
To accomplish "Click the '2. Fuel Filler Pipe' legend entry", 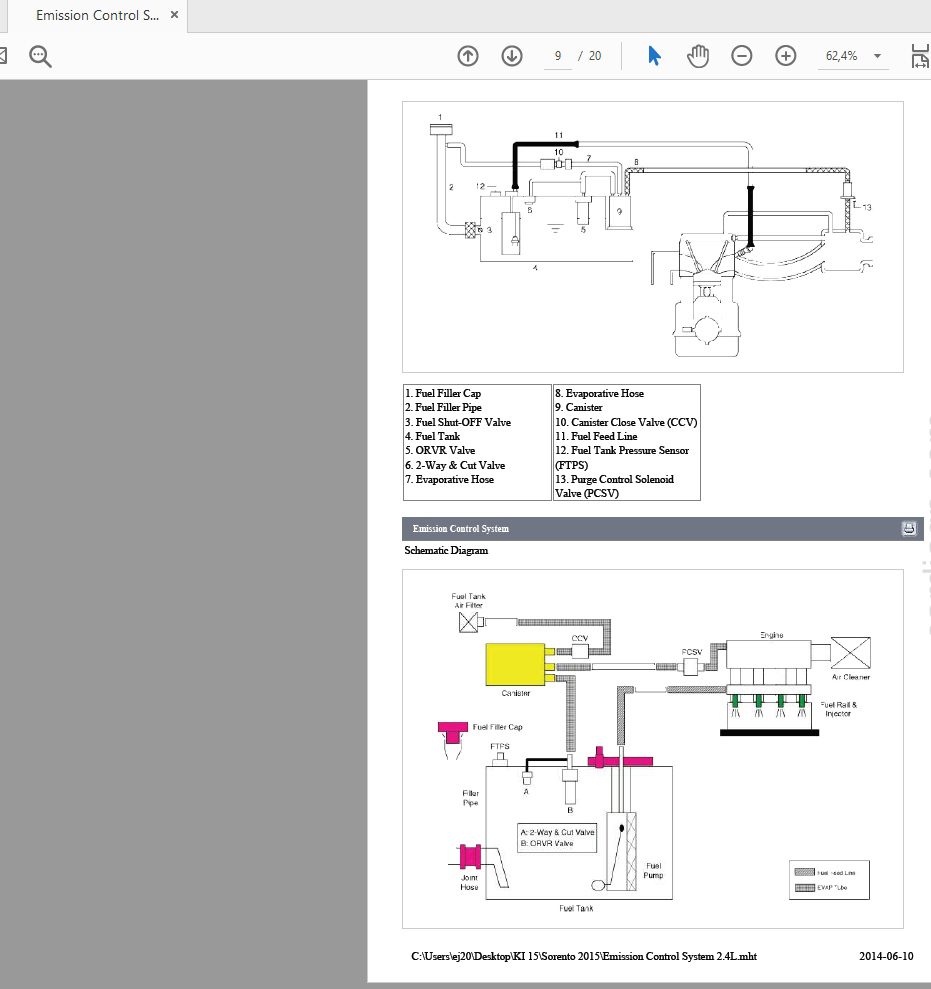I will (x=443, y=407).
